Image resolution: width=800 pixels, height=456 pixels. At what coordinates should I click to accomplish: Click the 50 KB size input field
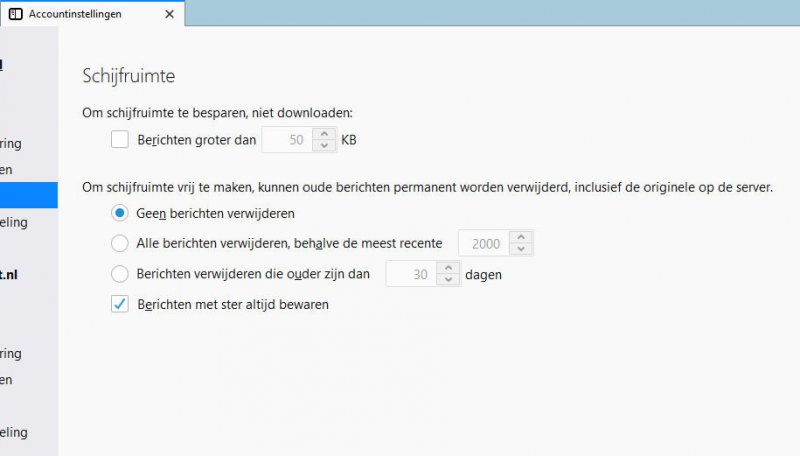pyautogui.click(x=287, y=140)
